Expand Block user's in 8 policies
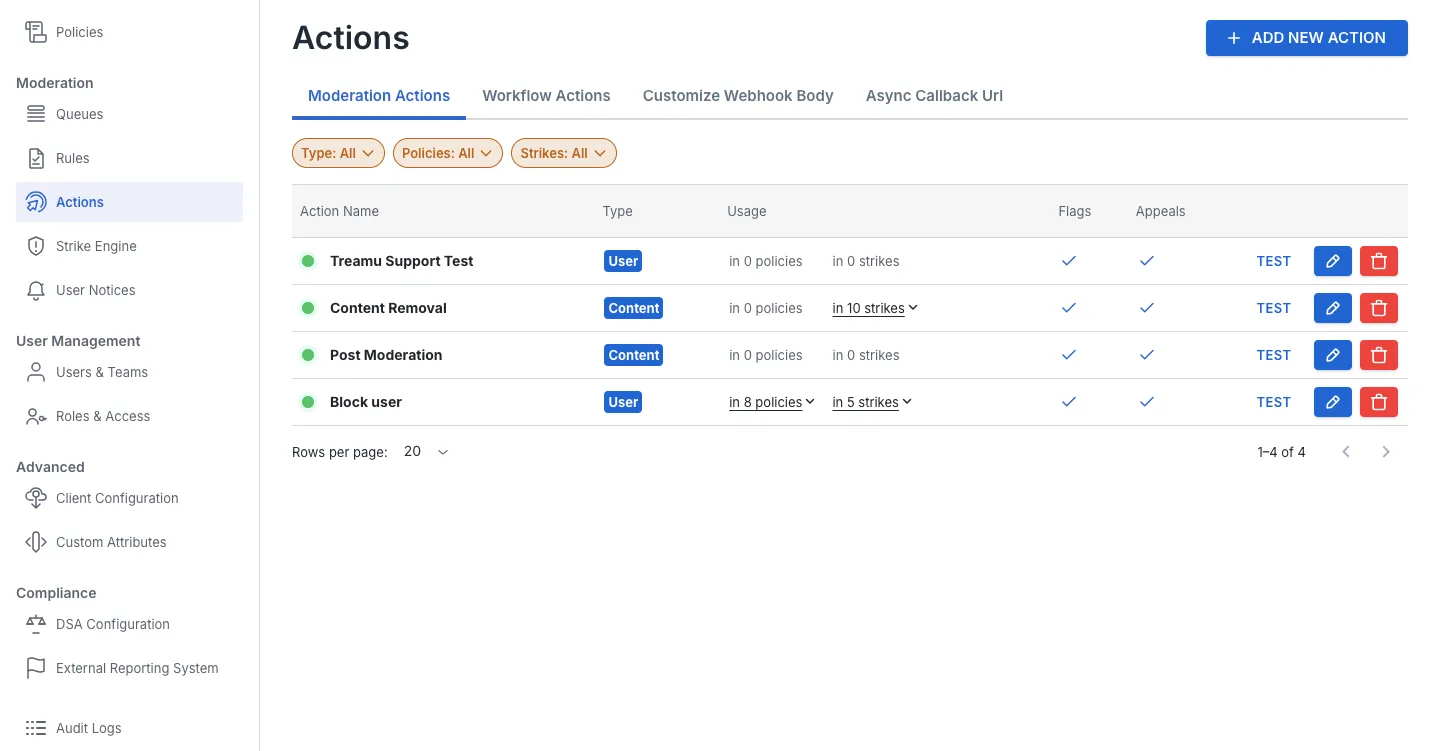 coord(772,402)
